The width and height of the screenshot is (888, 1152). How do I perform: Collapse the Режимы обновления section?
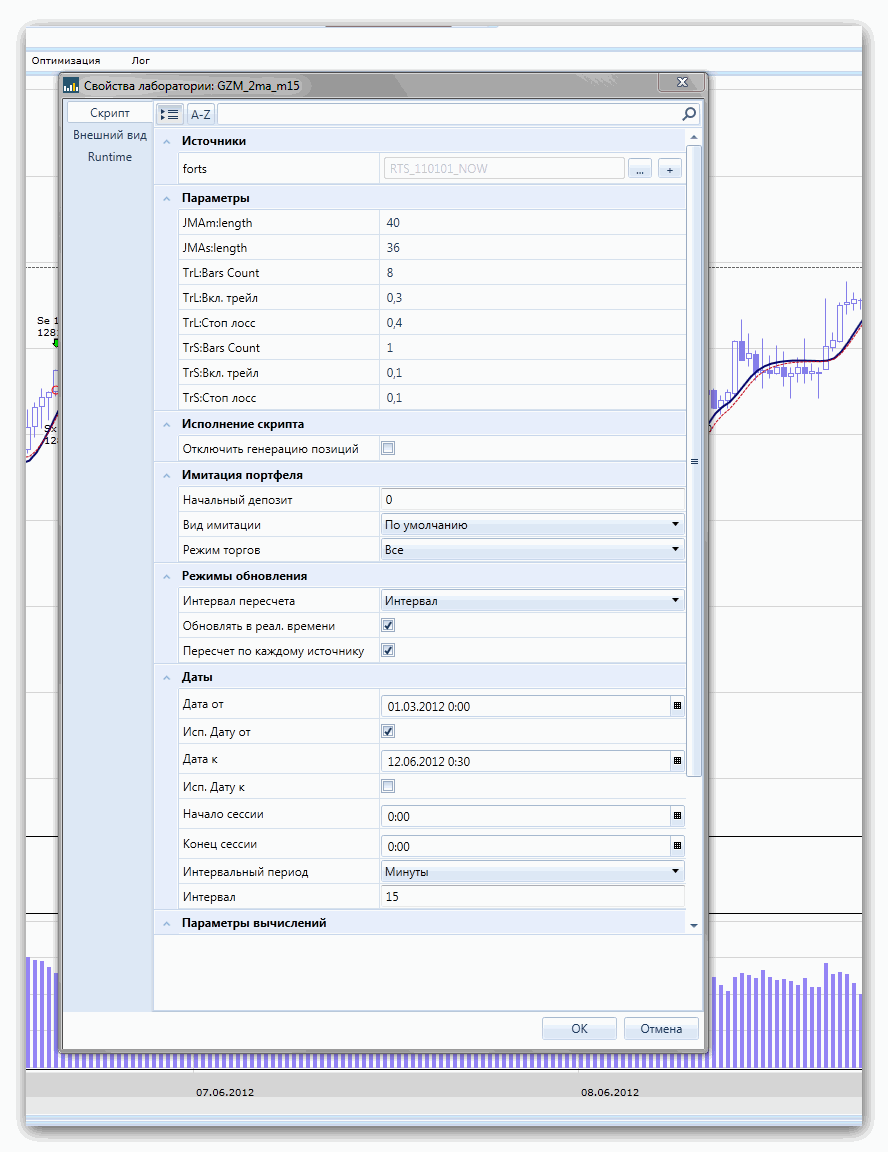(x=167, y=577)
